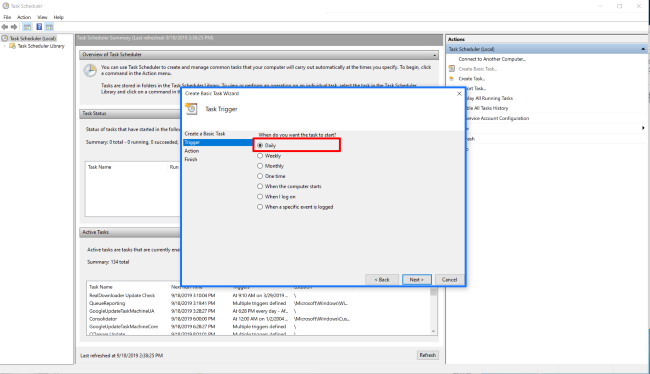Click the Active Tasks scrollbar down arrow
The height and width of the screenshot is (374, 650).
(x=434, y=331)
